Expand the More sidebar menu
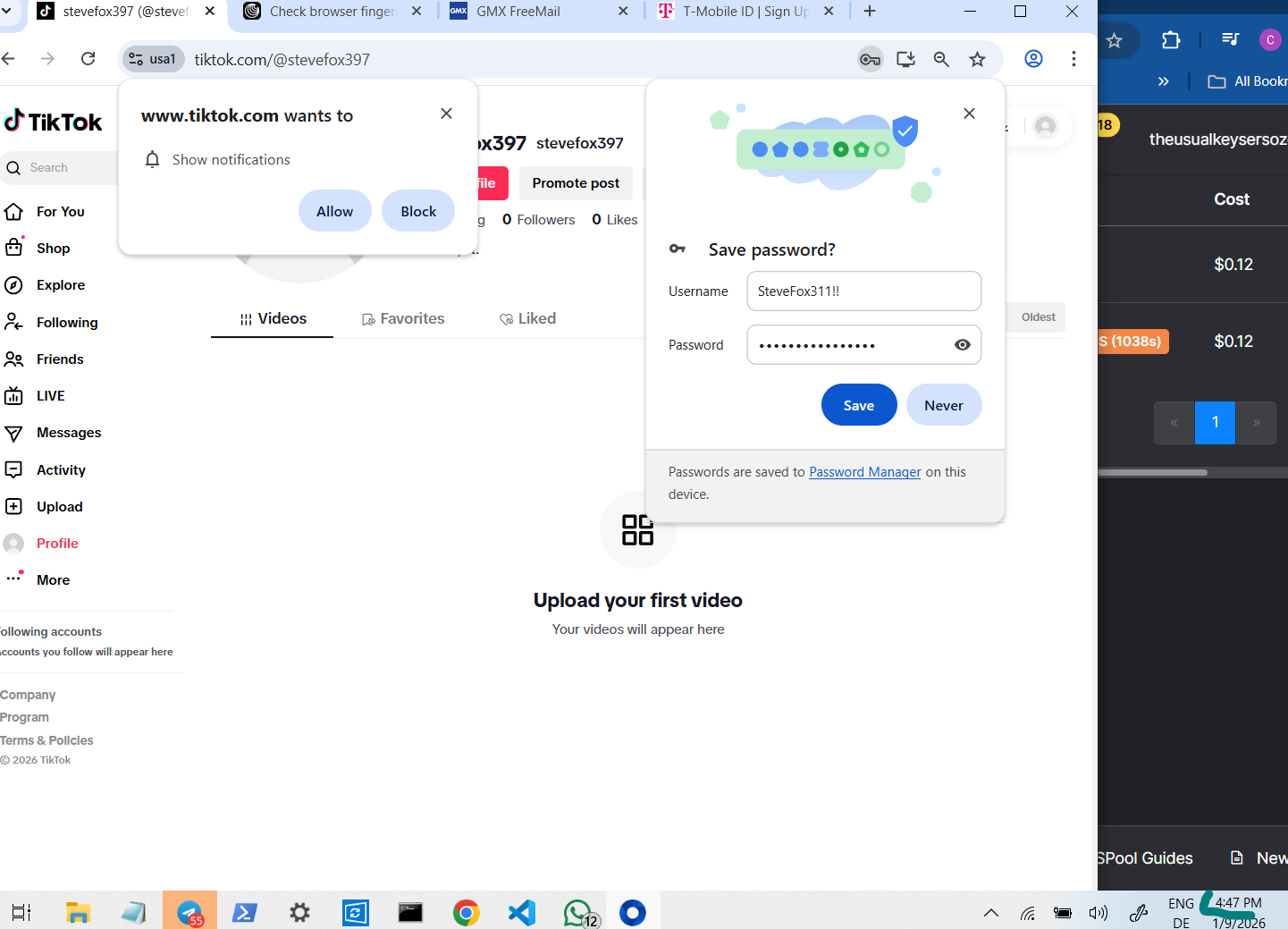 [x=53, y=579]
